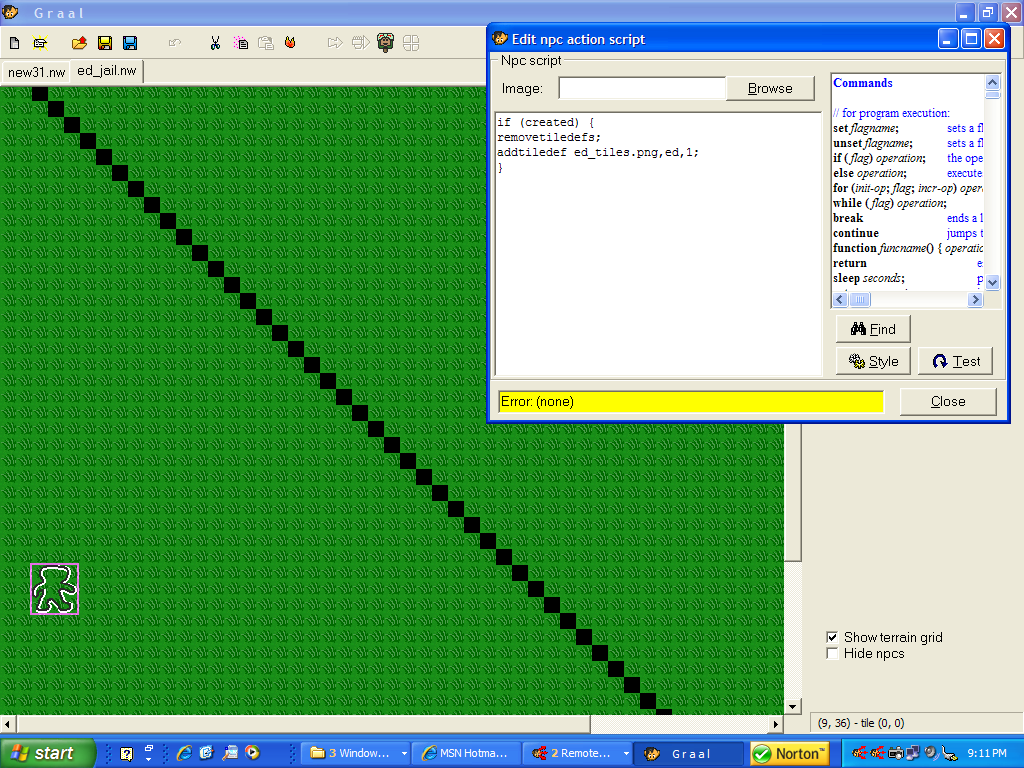Image resolution: width=1024 pixels, height=768 pixels.
Task: Click the copy selection icon
Action: point(240,43)
